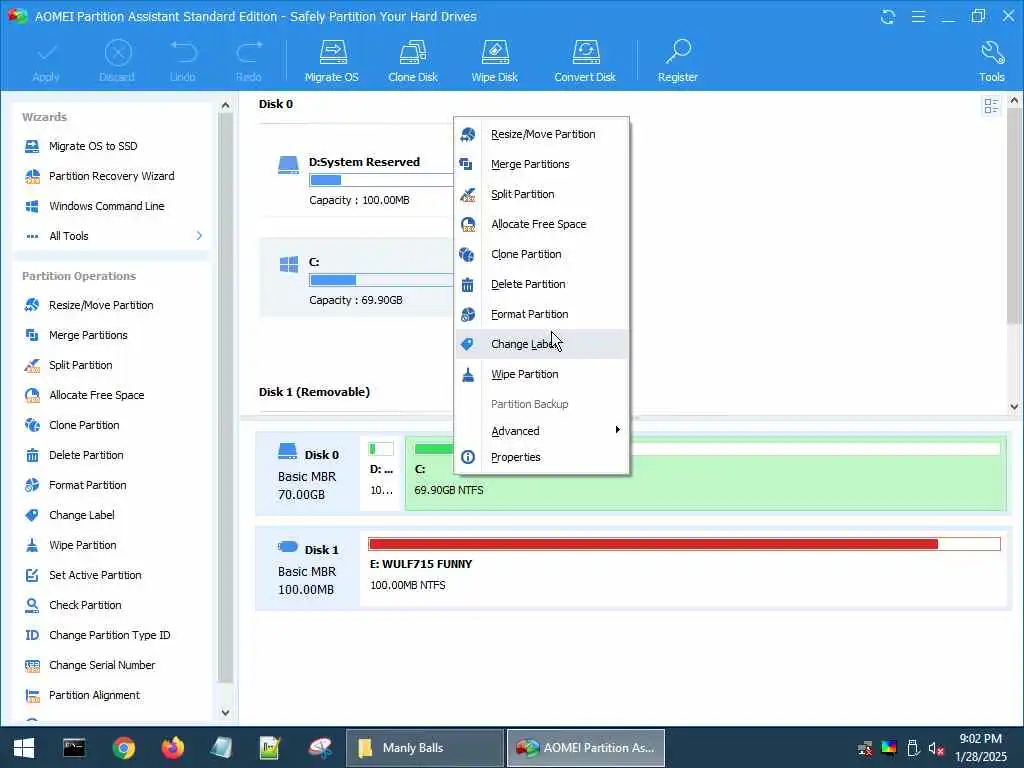The height and width of the screenshot is (768, 1024).
Task: Select the D: partition block on Disk 0 map
Action: 381,474
